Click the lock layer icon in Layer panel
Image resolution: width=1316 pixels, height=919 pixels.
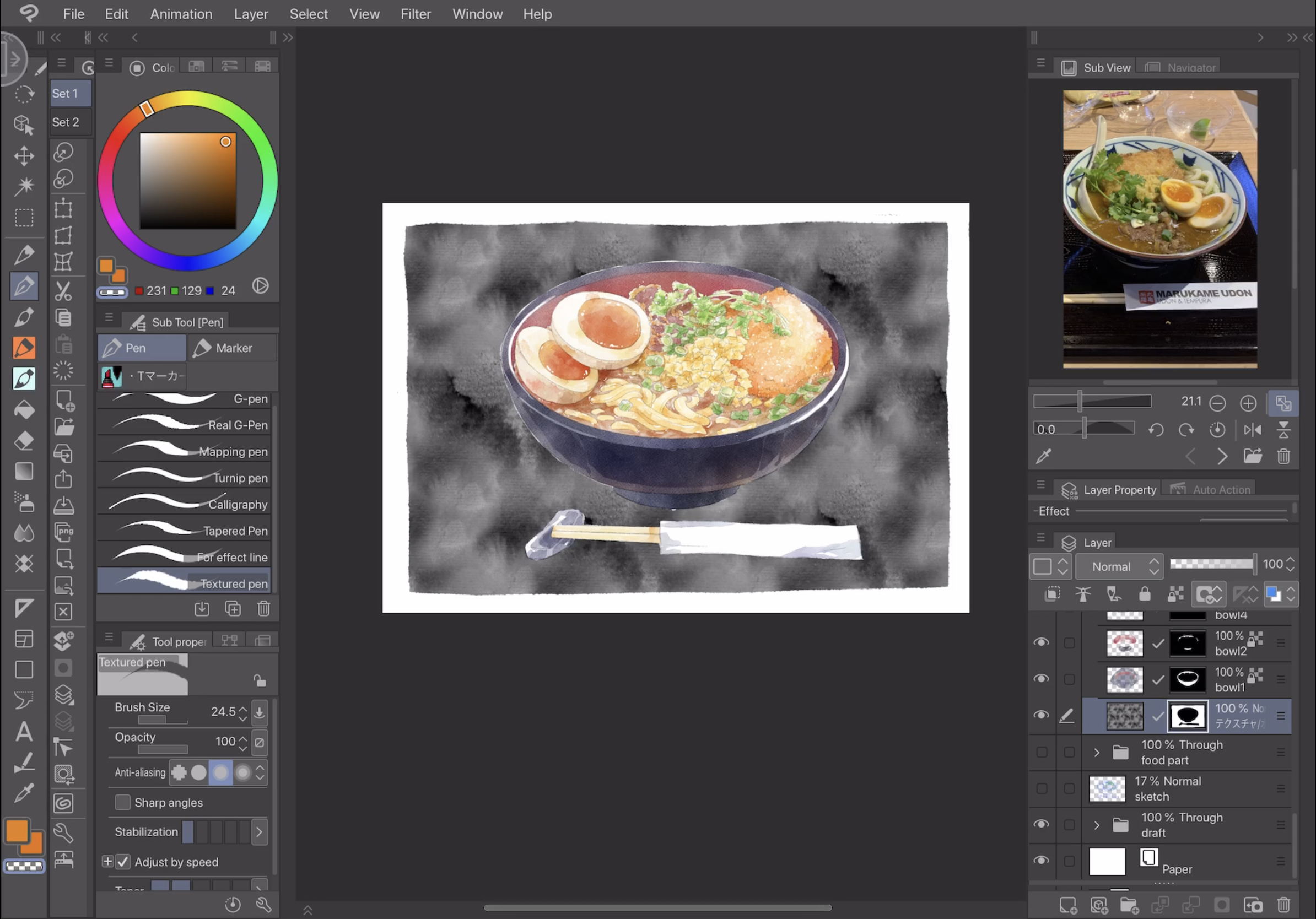click(1146, 594)
